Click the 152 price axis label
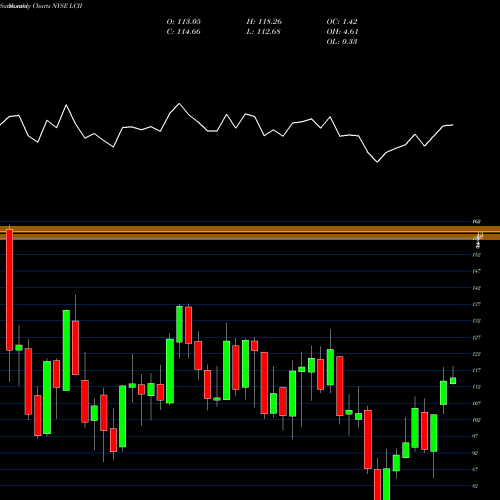The image size is (500, 500). tap(476, 255)
